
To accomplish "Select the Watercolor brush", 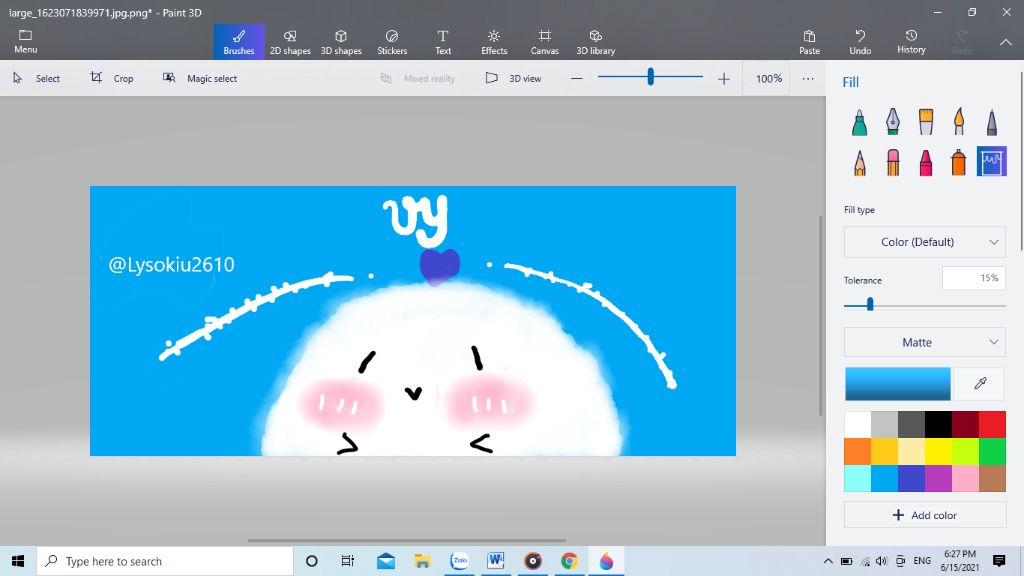I will point(959,122).
